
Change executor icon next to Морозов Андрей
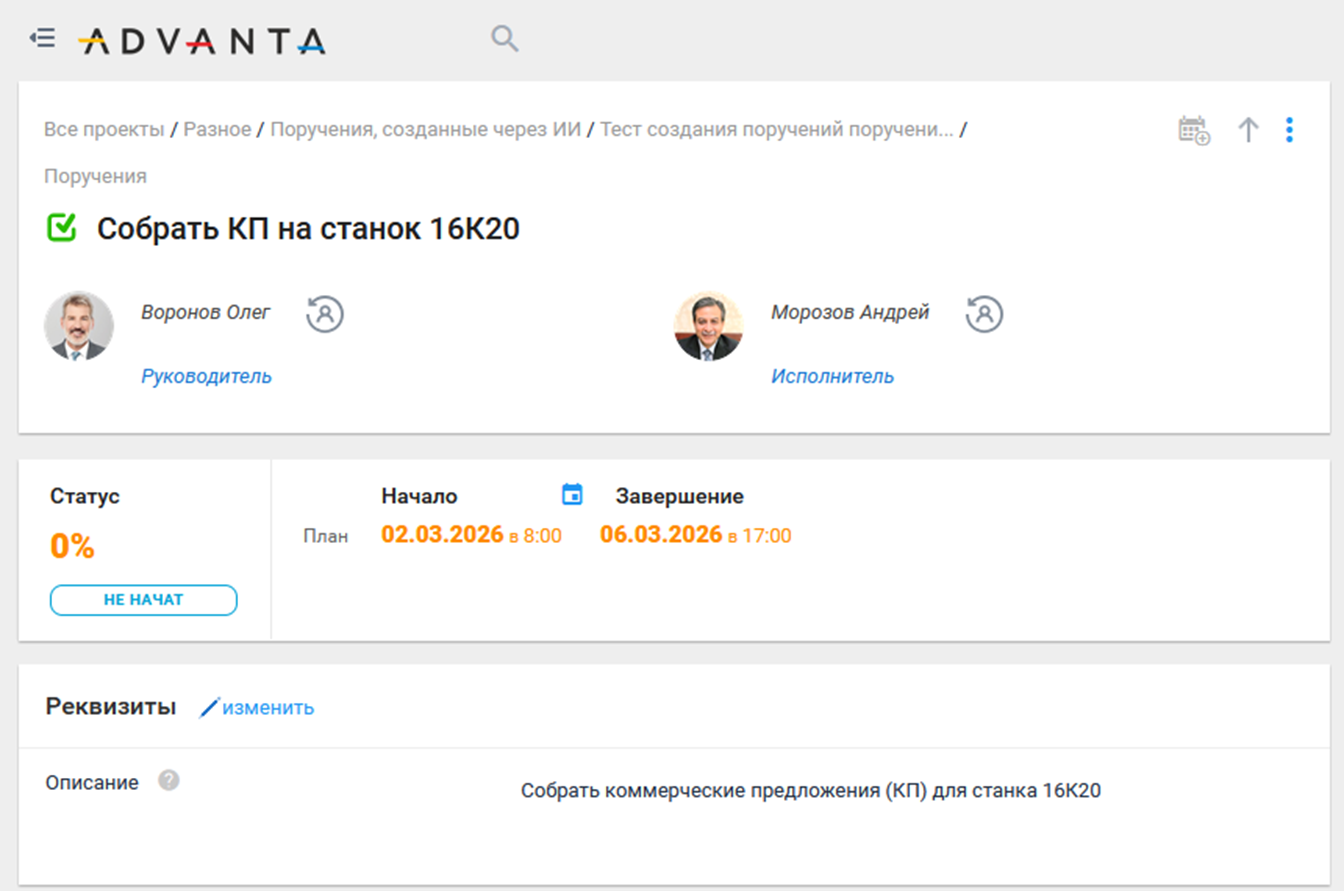point(984,313)
